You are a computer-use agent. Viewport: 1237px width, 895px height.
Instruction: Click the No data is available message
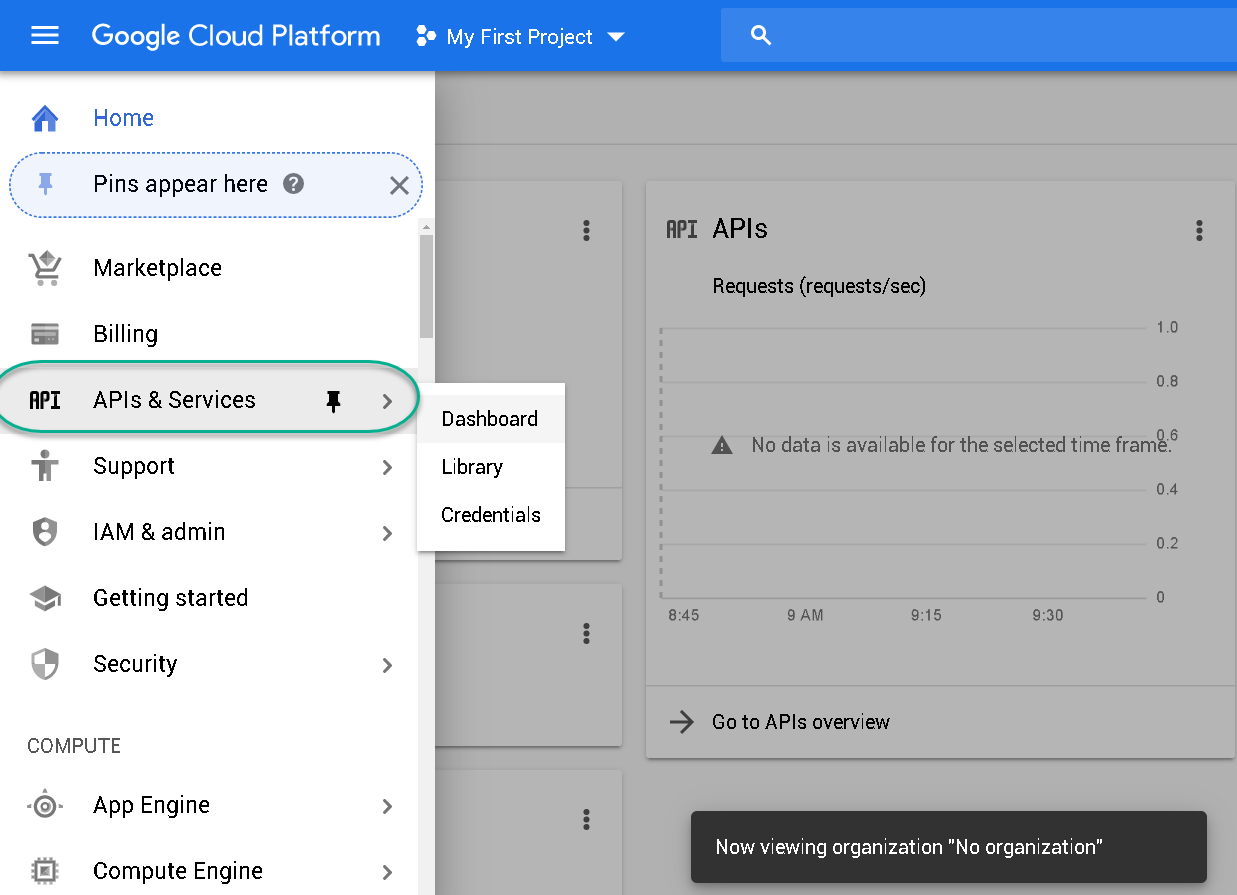point(961,445)
